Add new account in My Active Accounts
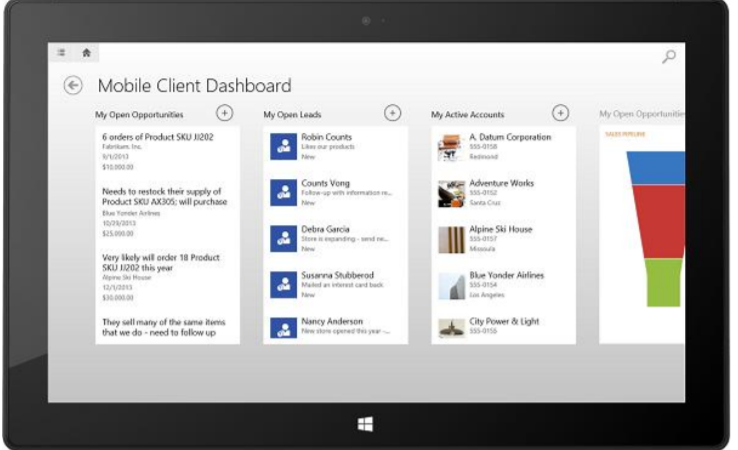Image resolution: width=738 pixels, height=450 pixels. pyautogui.click(x=560, y=113)
